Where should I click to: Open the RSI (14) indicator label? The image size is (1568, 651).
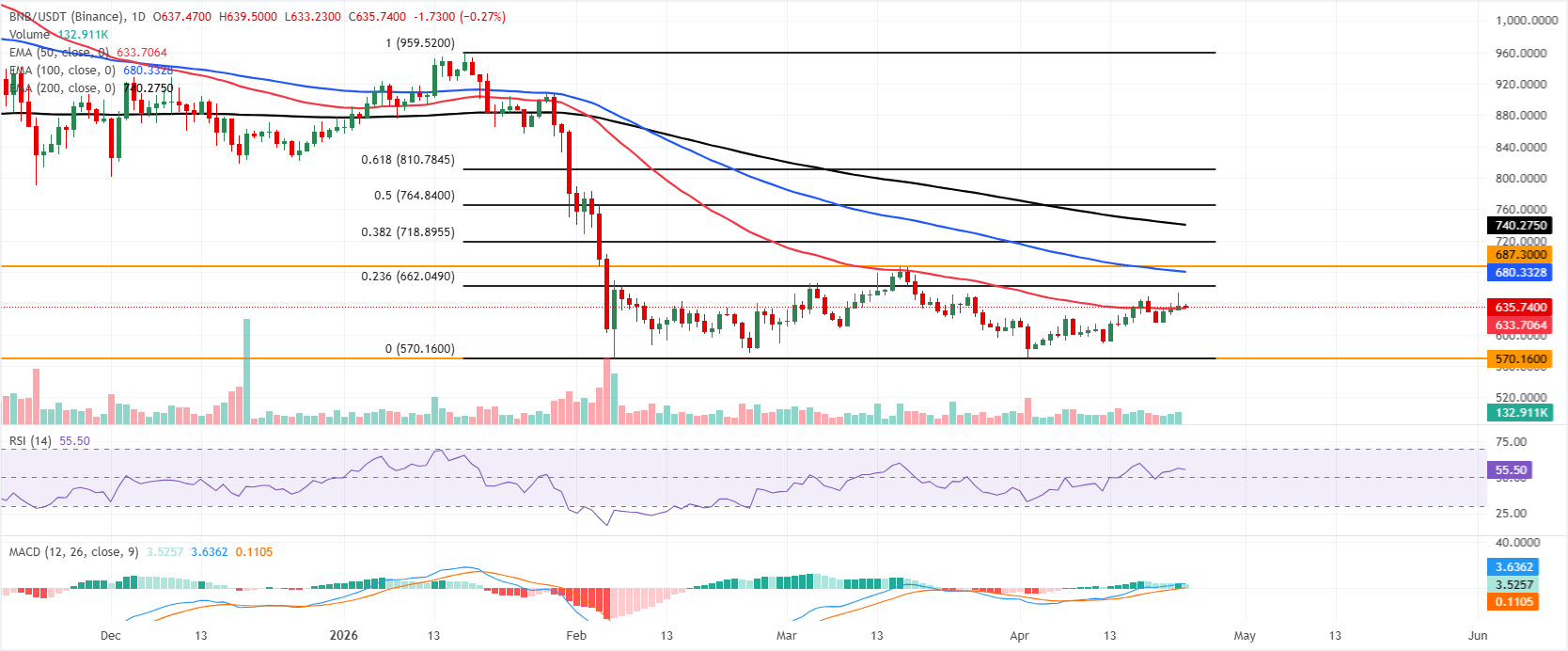(30, 441)
